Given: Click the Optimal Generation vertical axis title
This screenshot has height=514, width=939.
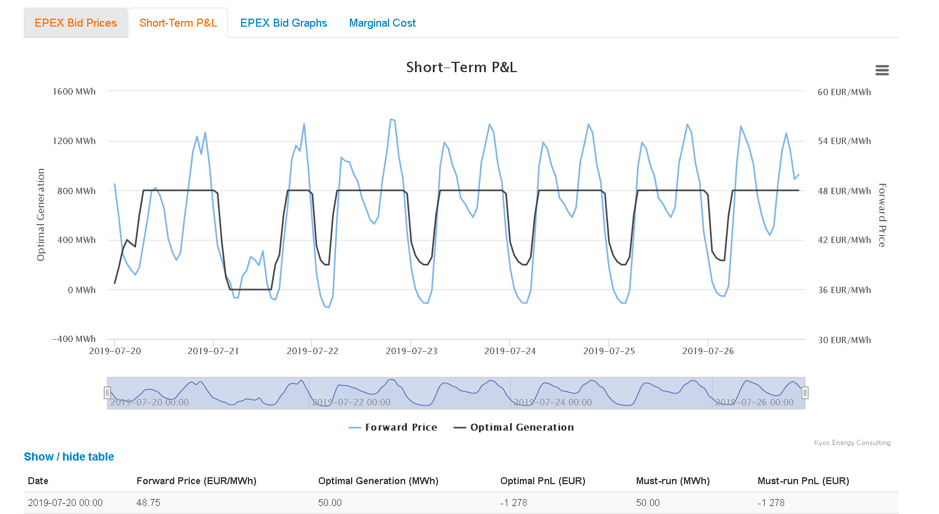Looking at the screenshot, I should coord(41,214).
